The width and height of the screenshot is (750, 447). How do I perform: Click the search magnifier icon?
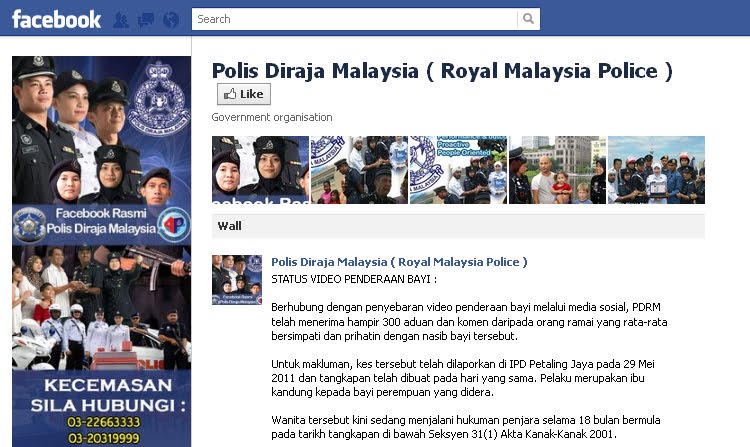pyautogui.click(x=529, y=19)
